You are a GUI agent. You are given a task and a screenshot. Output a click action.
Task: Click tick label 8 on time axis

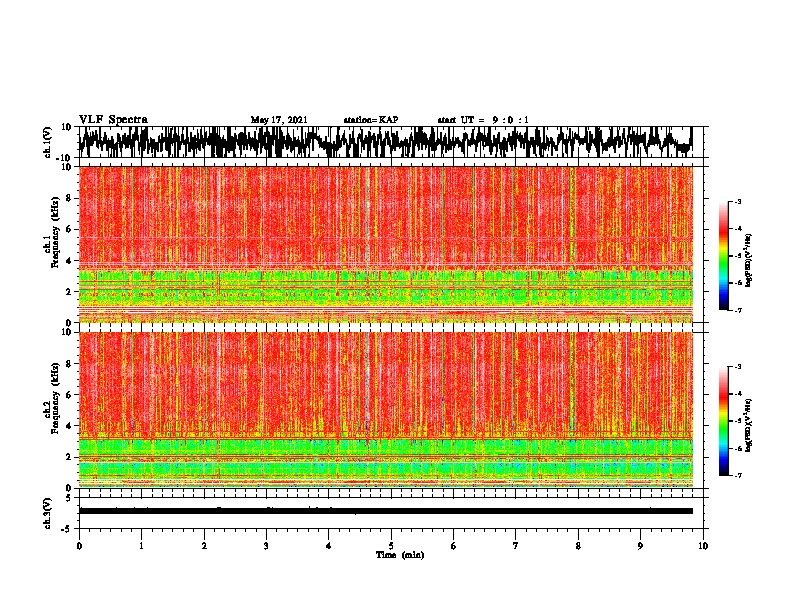point(578,546)
